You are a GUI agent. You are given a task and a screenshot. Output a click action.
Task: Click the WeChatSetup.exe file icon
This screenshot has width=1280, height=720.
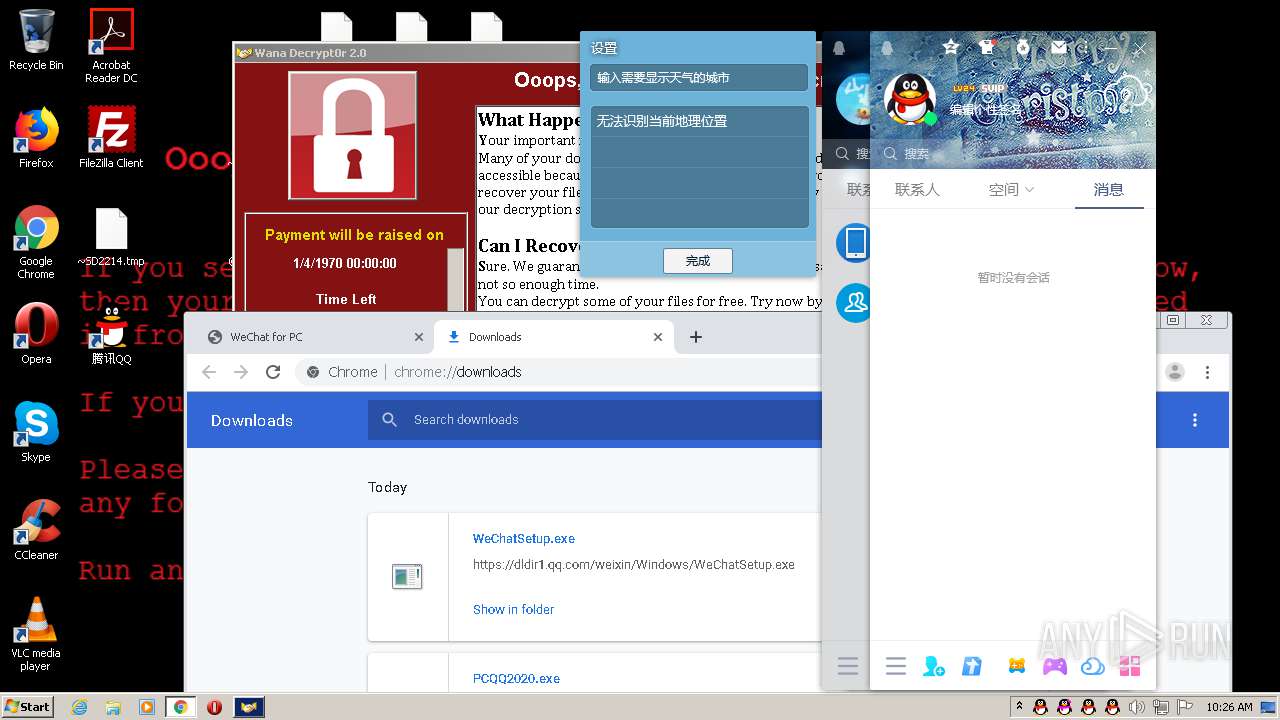[x=407, y=577]
